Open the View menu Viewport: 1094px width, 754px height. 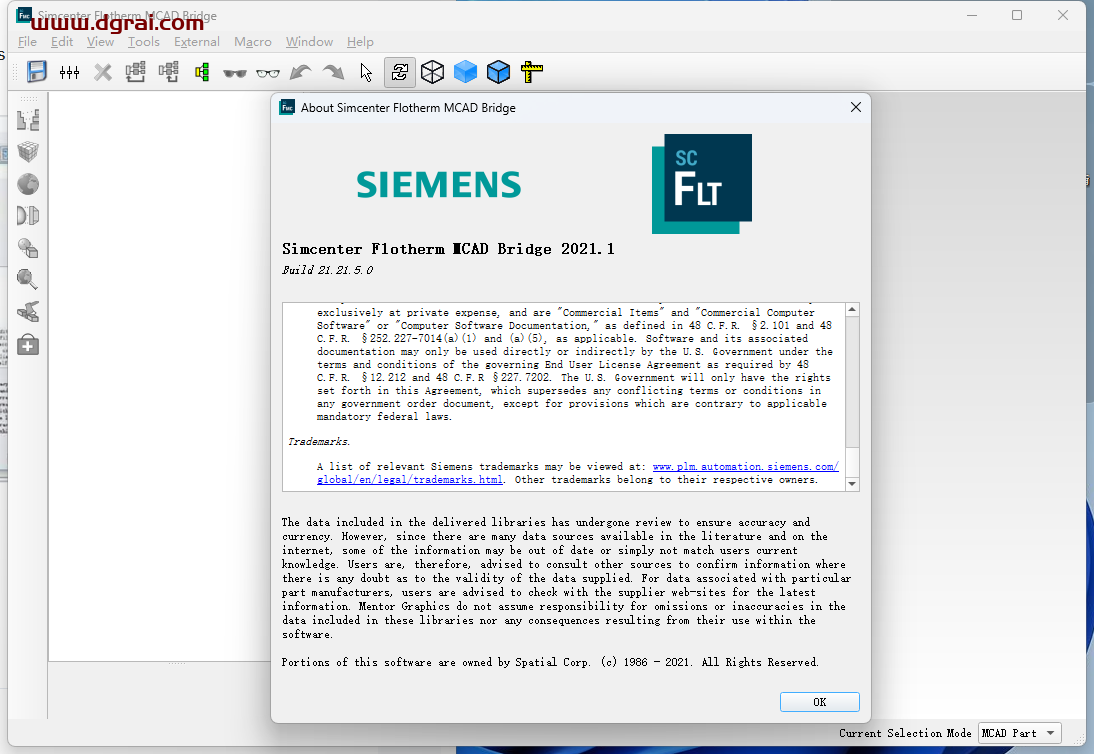coord(100,42)
